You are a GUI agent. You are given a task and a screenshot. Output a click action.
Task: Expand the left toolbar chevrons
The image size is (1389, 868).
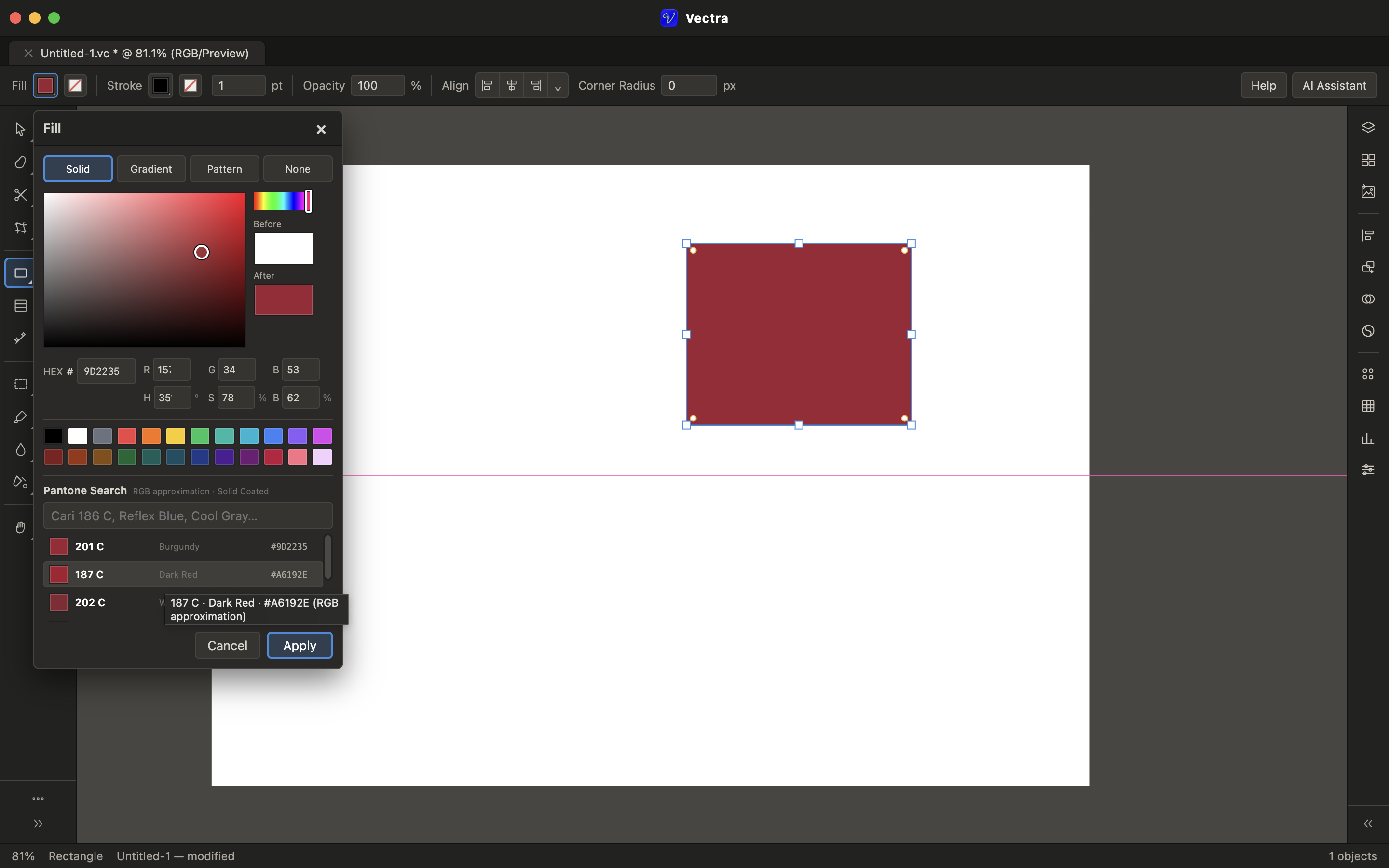click(38, 824)
